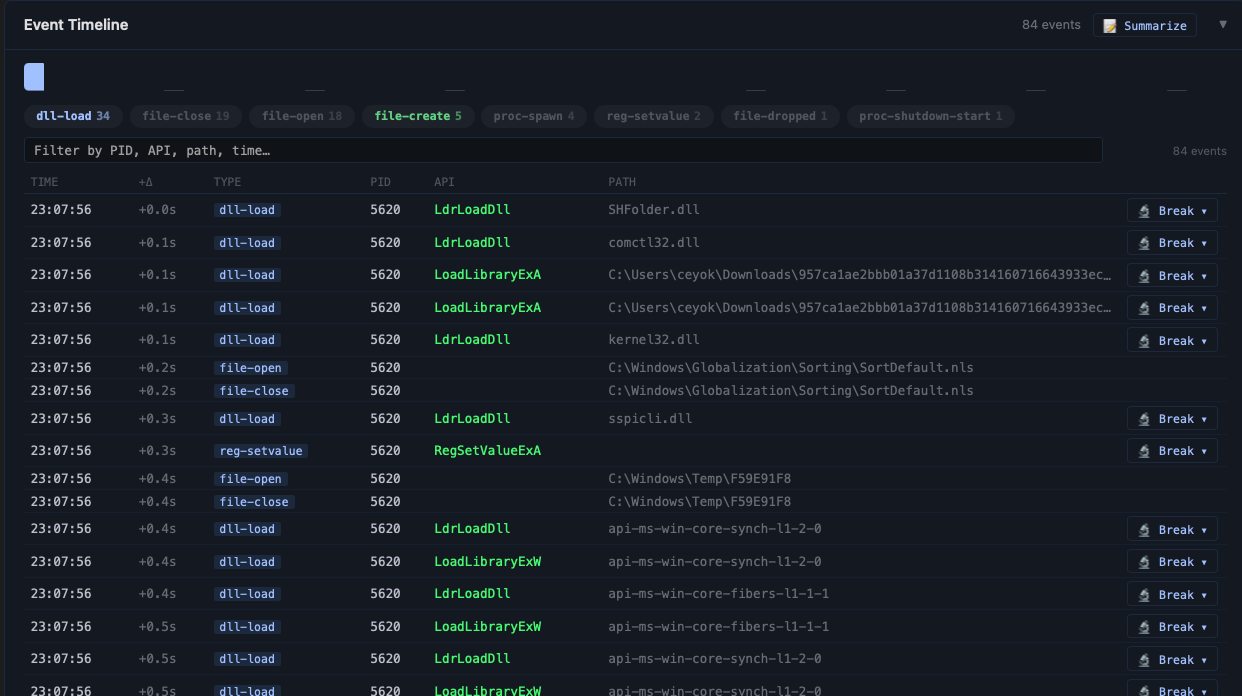1242x696 pixels.
Task: Click the PATH column header
Action: pyautogui.click(x=622, y=182)
